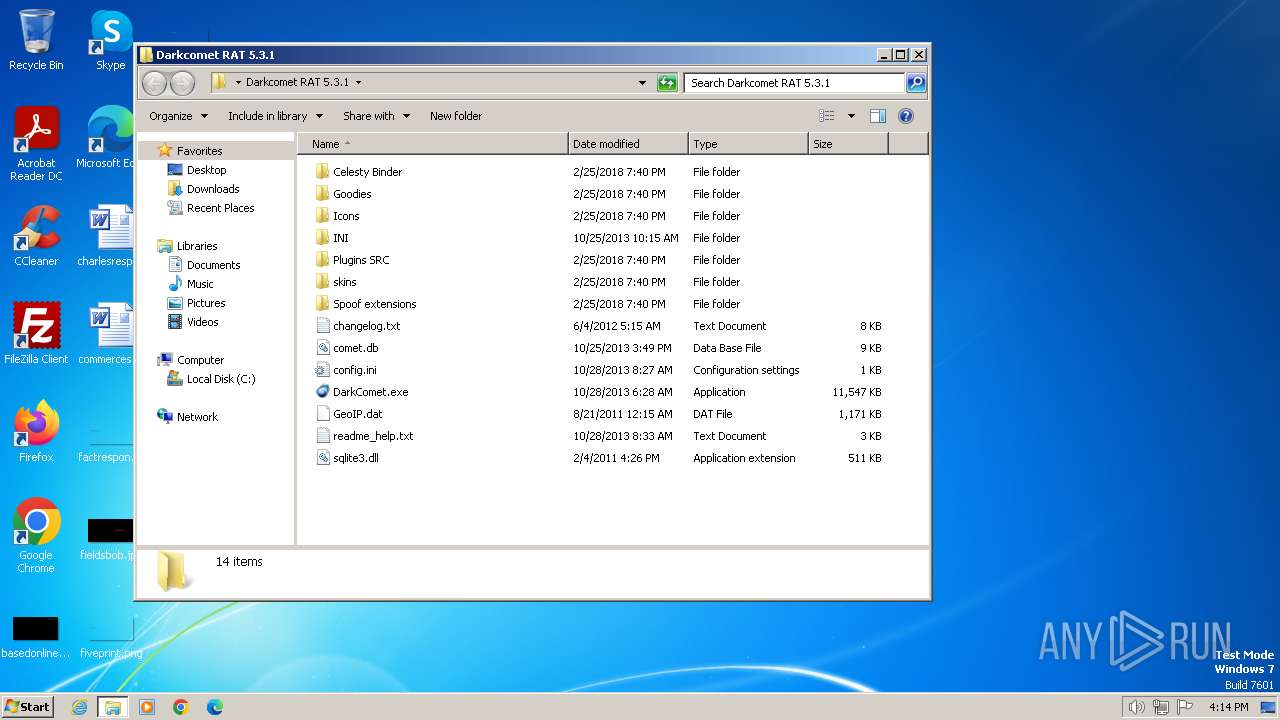Select the sqlite3.dll file icon
1280x720 pixels.
click(322, 458)
